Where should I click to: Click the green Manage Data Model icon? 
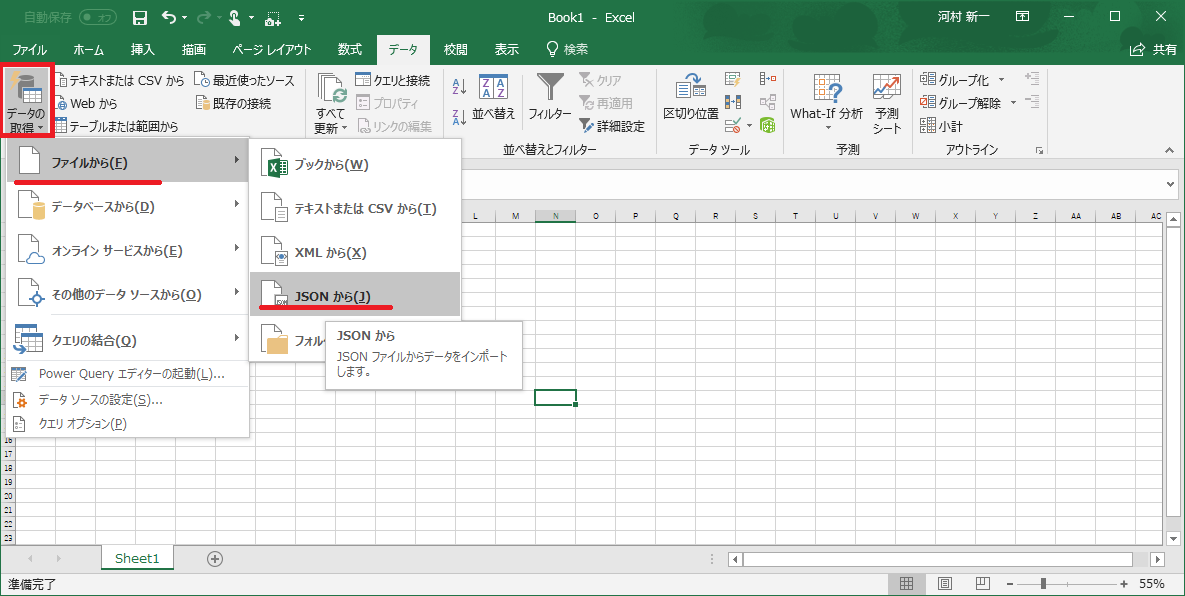point(768,125)
